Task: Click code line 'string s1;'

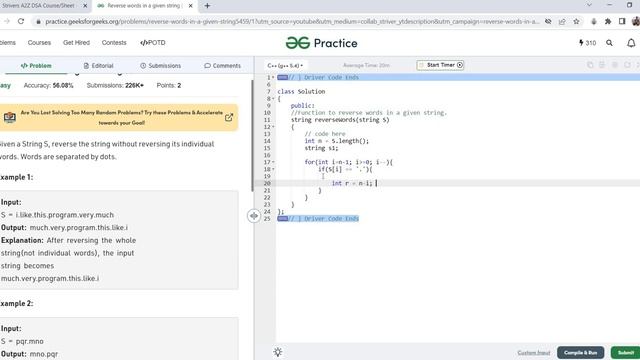Action: 321,148
